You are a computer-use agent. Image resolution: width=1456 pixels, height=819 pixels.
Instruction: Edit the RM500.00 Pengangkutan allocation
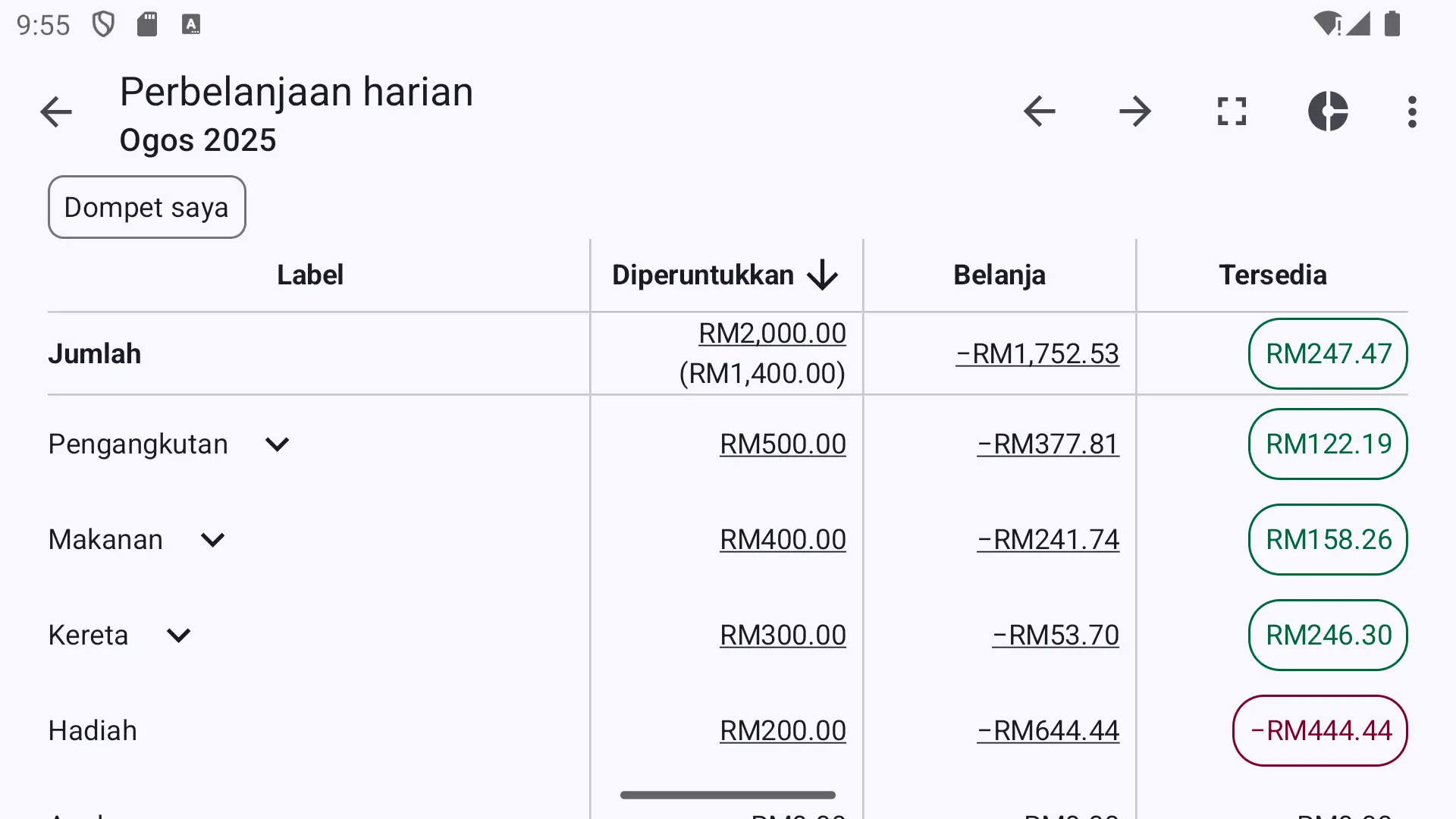tap(783, 444)
